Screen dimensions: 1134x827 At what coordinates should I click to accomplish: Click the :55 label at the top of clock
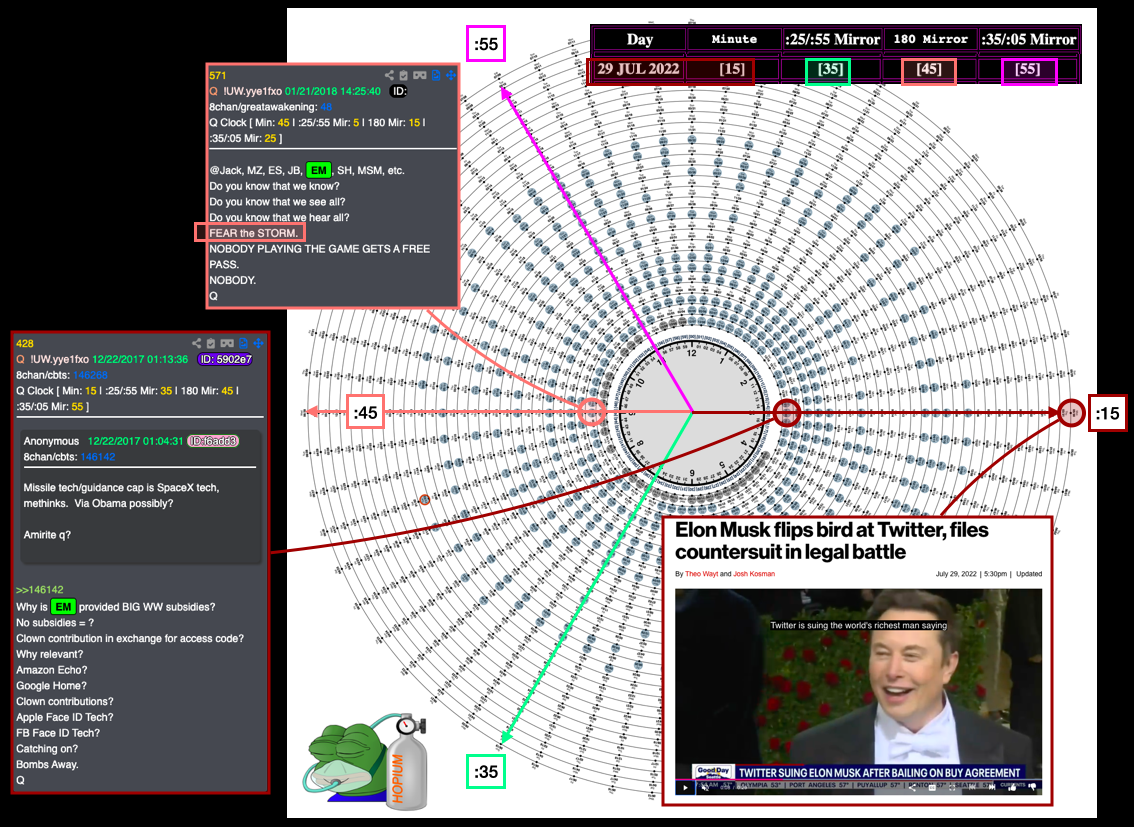pos(487,44)
